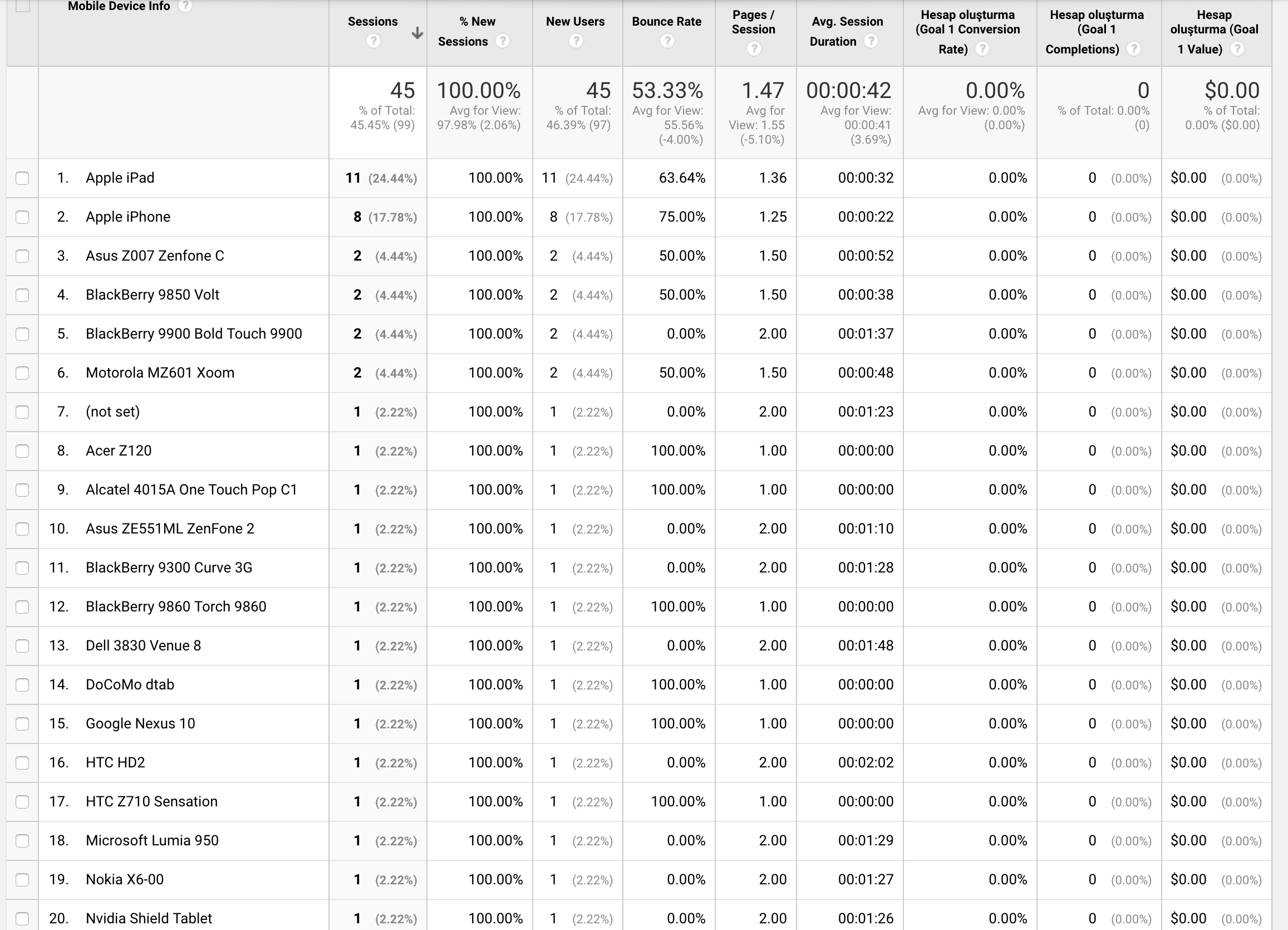Tick checkbox for Google Nexus 10 row
This screenshot has height=930, width=1288.
tap(22, 724)
